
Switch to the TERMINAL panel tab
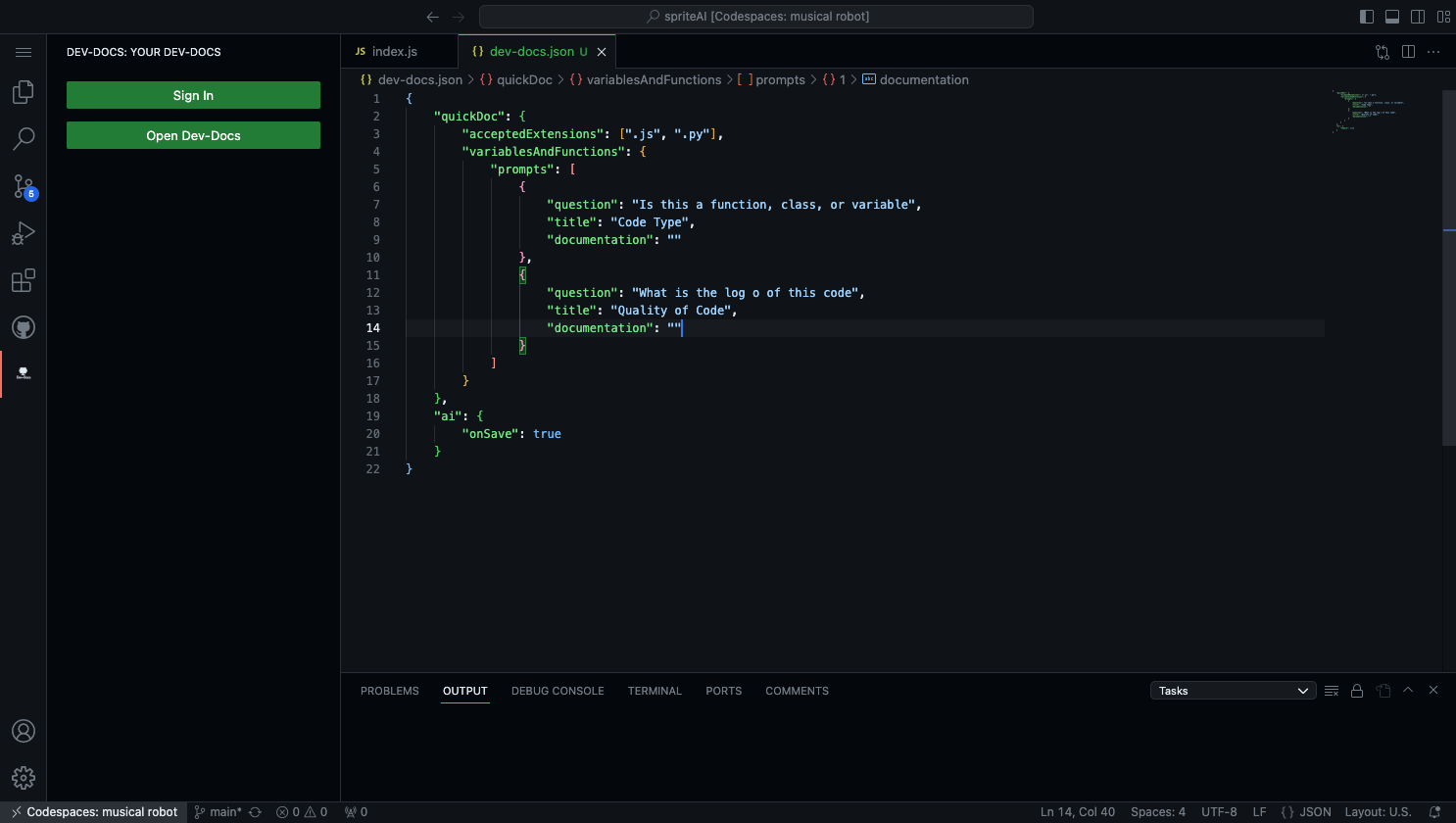click(655, 691)
